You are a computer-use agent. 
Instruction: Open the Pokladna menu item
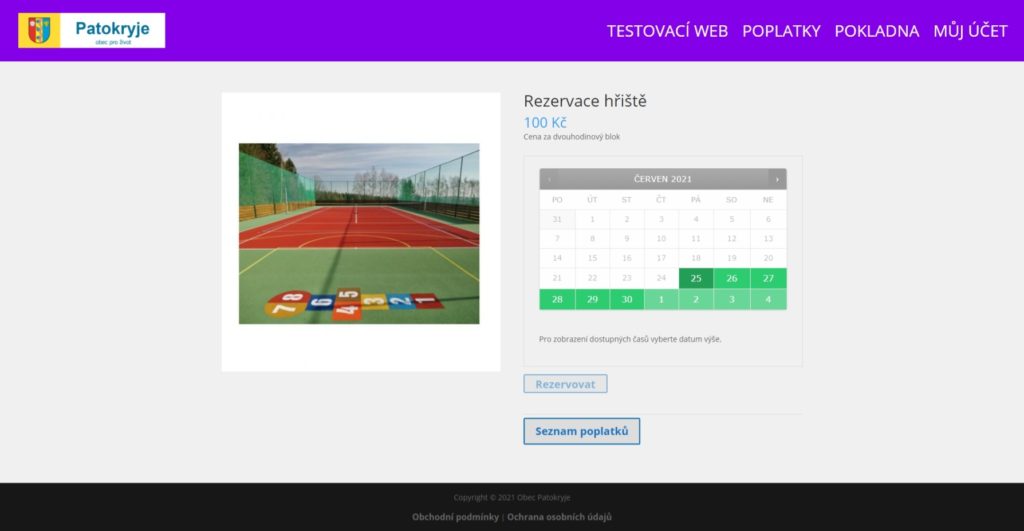(x=876, y=31)
